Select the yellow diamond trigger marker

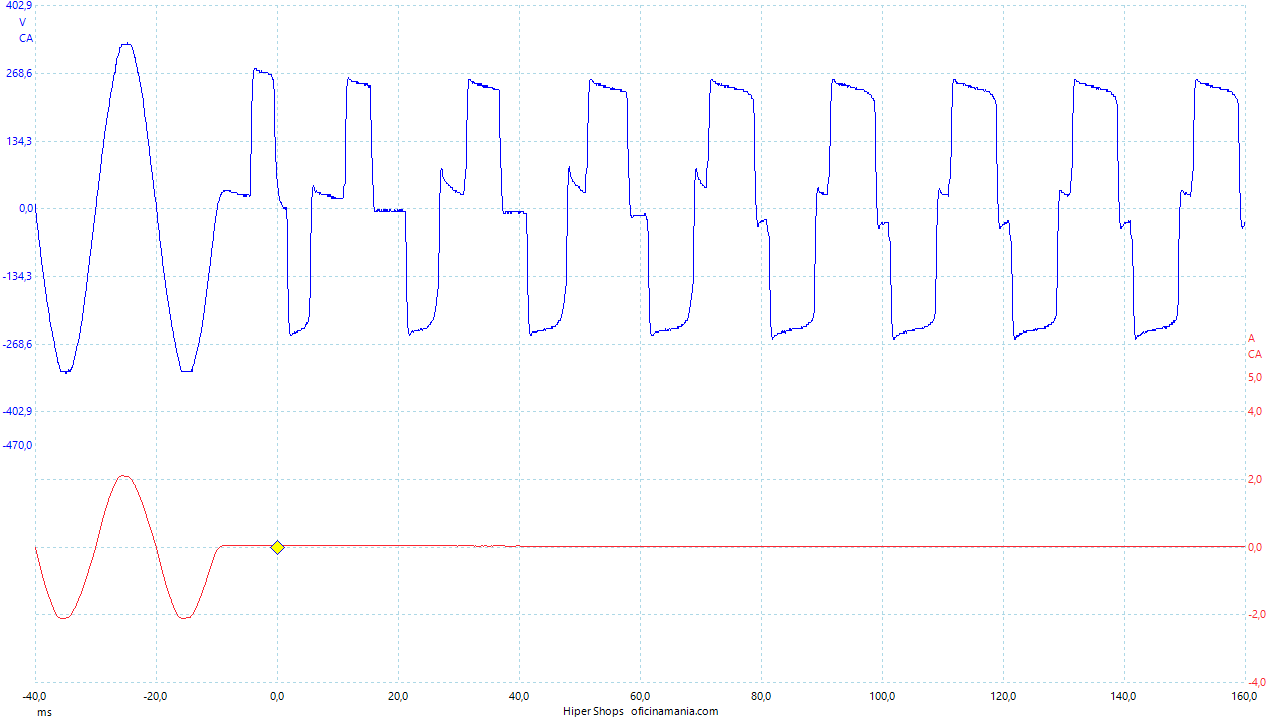click(x=277, y=547)
